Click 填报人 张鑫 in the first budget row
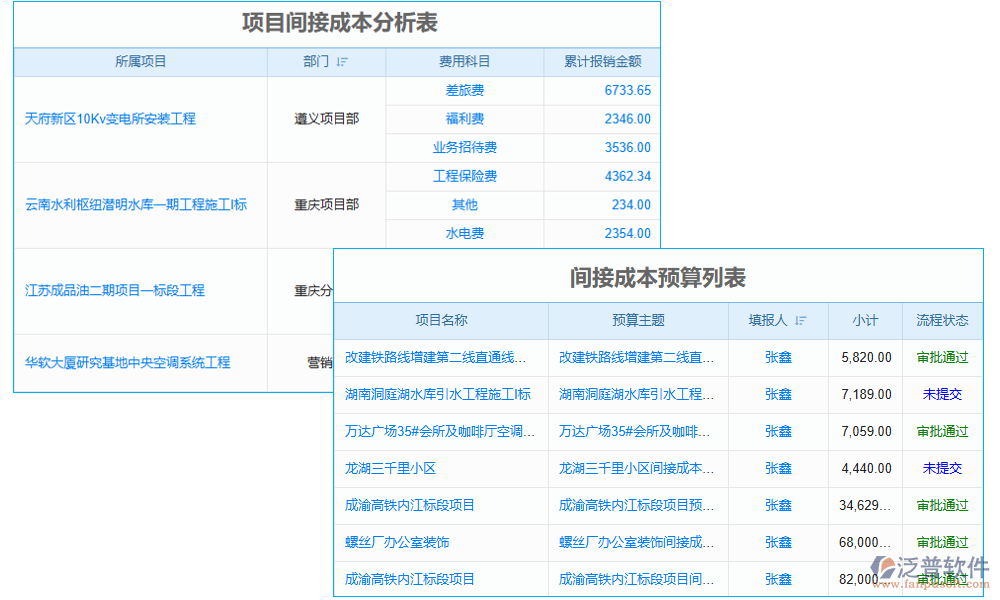 click(x=778, y=357)
